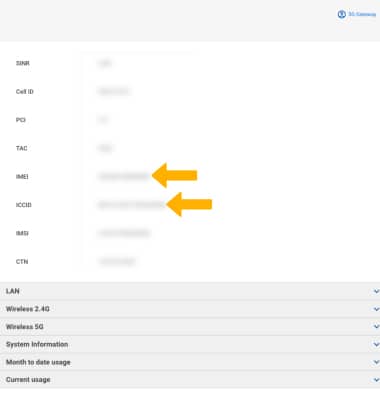The image size is (380, 400).
Task: Select the CTN label
Action: pos(22,261)
